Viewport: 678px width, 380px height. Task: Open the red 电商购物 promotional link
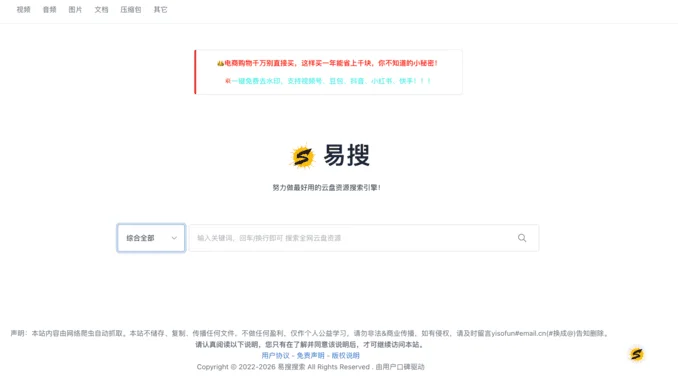tap(327, 63)
